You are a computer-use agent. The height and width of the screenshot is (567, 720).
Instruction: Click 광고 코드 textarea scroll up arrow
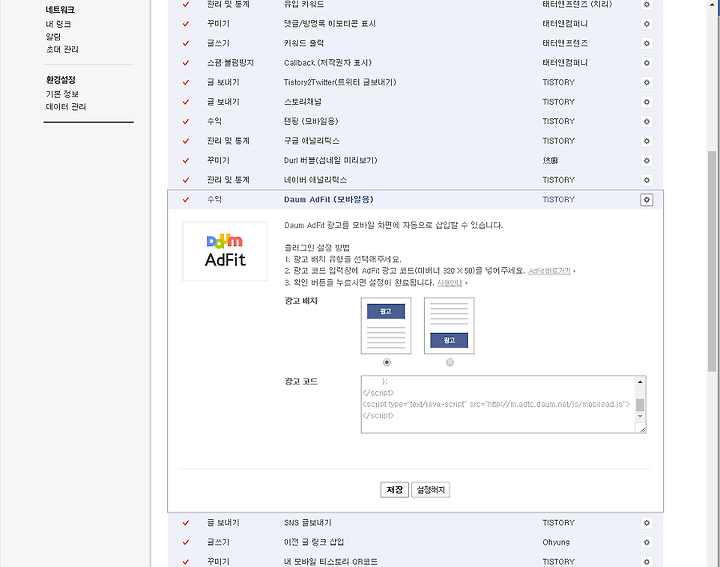click(x=640, y=382)
